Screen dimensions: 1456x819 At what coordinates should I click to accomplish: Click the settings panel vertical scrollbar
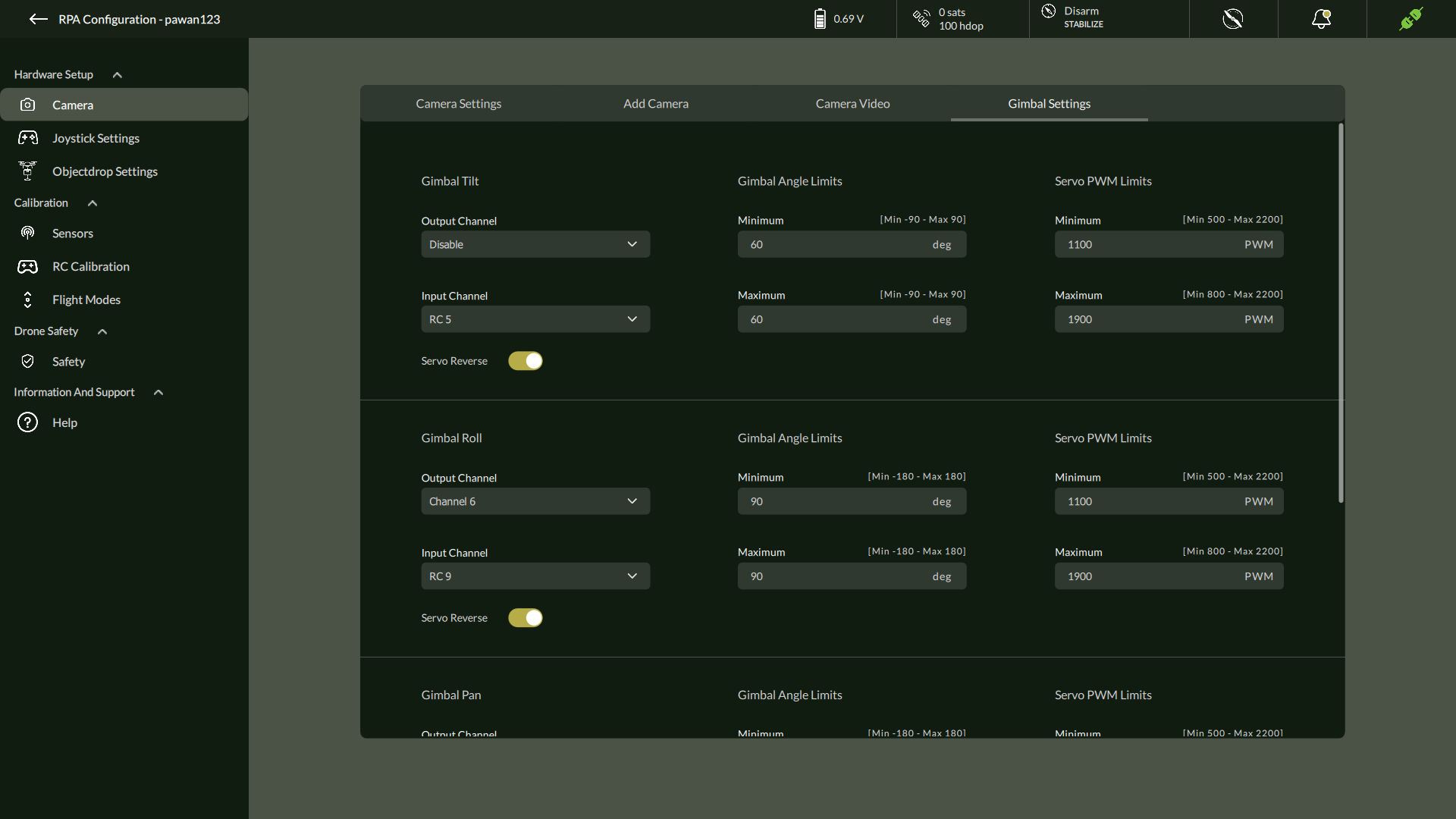[1341, 312]
